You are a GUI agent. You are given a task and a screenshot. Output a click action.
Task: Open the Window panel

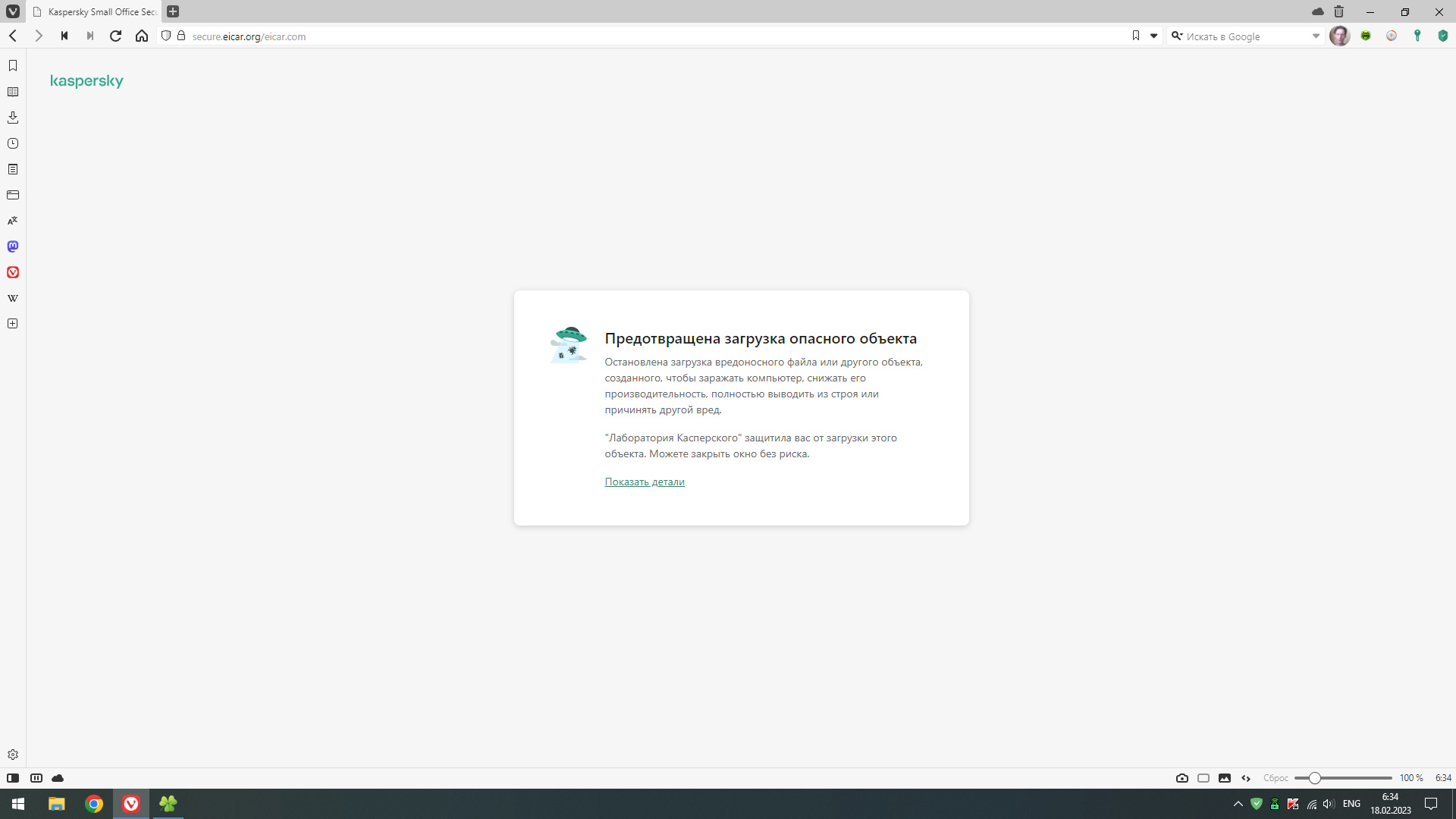13,195
